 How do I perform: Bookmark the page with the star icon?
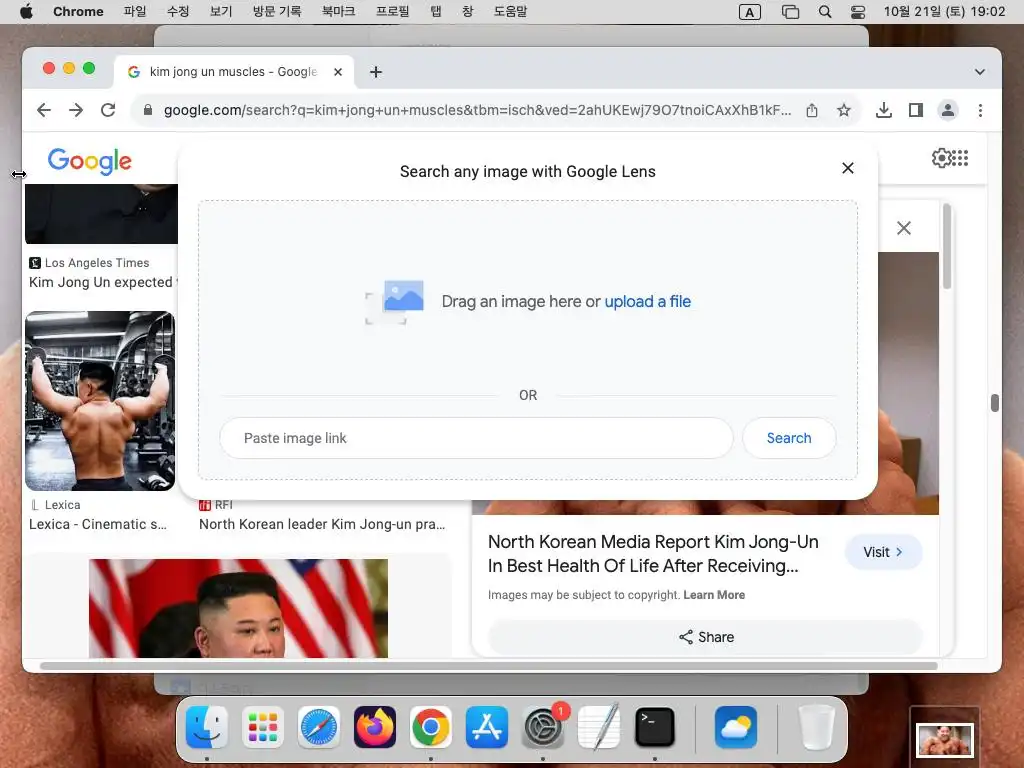(844, 110)
